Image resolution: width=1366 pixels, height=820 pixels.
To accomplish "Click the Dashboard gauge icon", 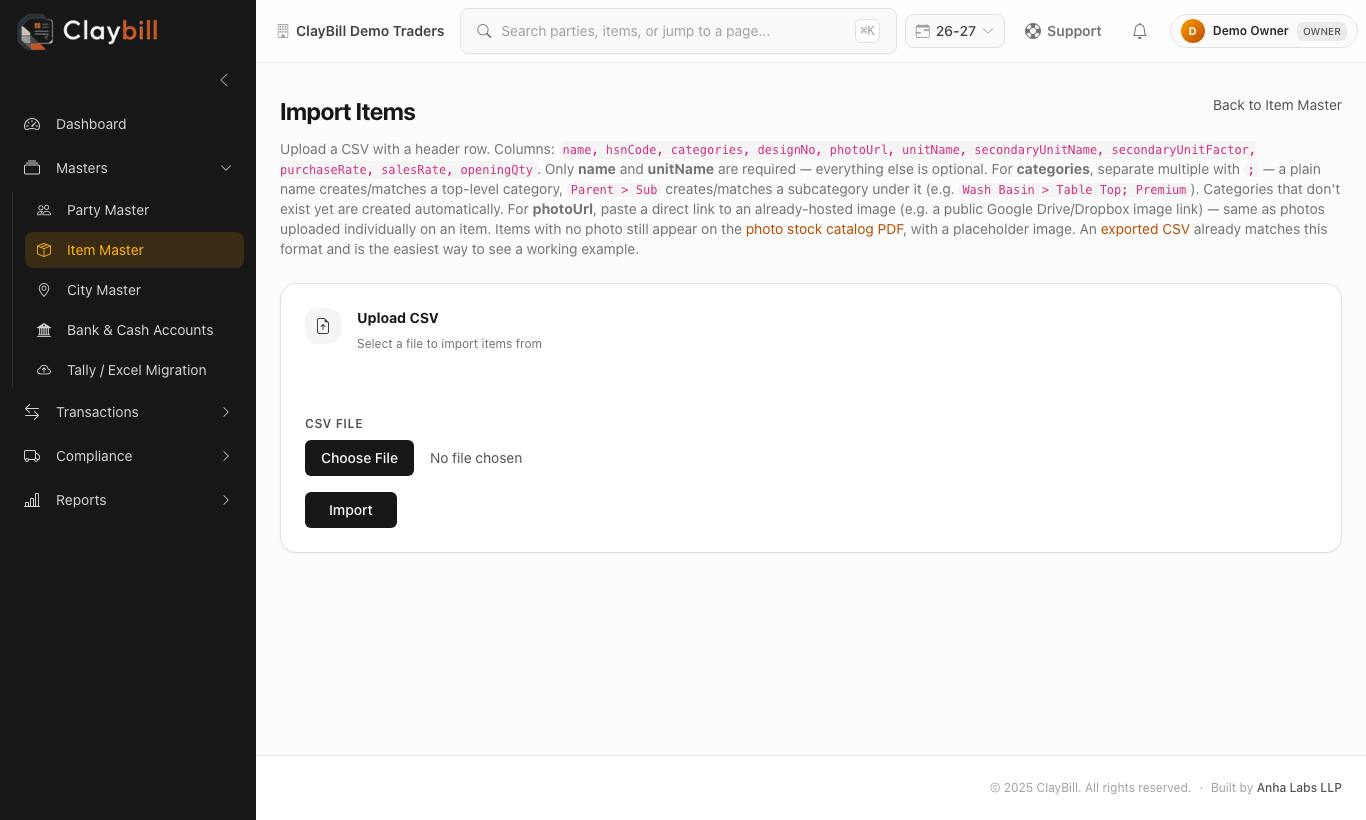I will 32,124.
